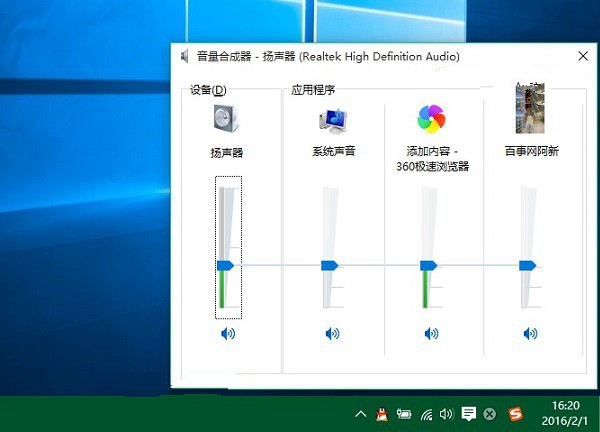600x432 pixels.
Task: Click the taskbar volume speaker icon
Action: point(446,413)
